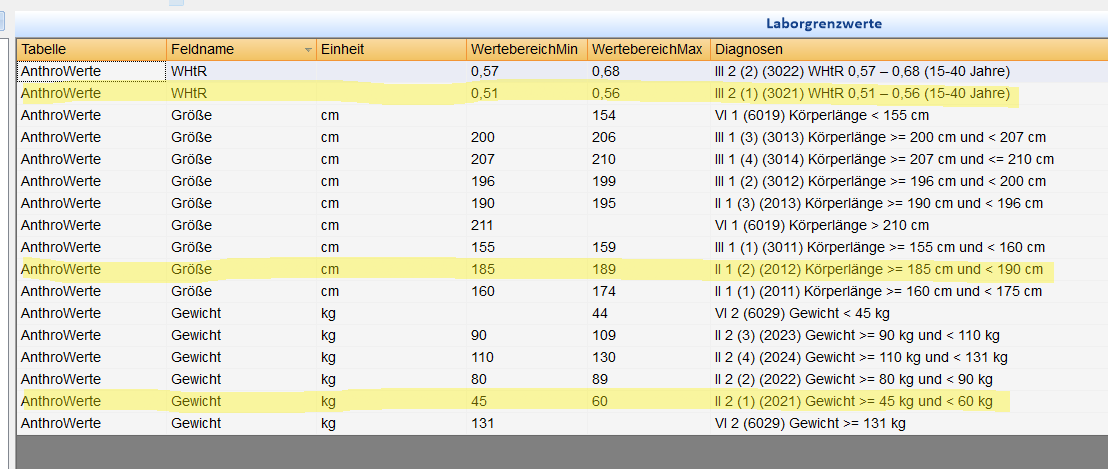Select the row with WHtR 0,57 diagnosis
The image size is (1108, 469).
[562, 71]
